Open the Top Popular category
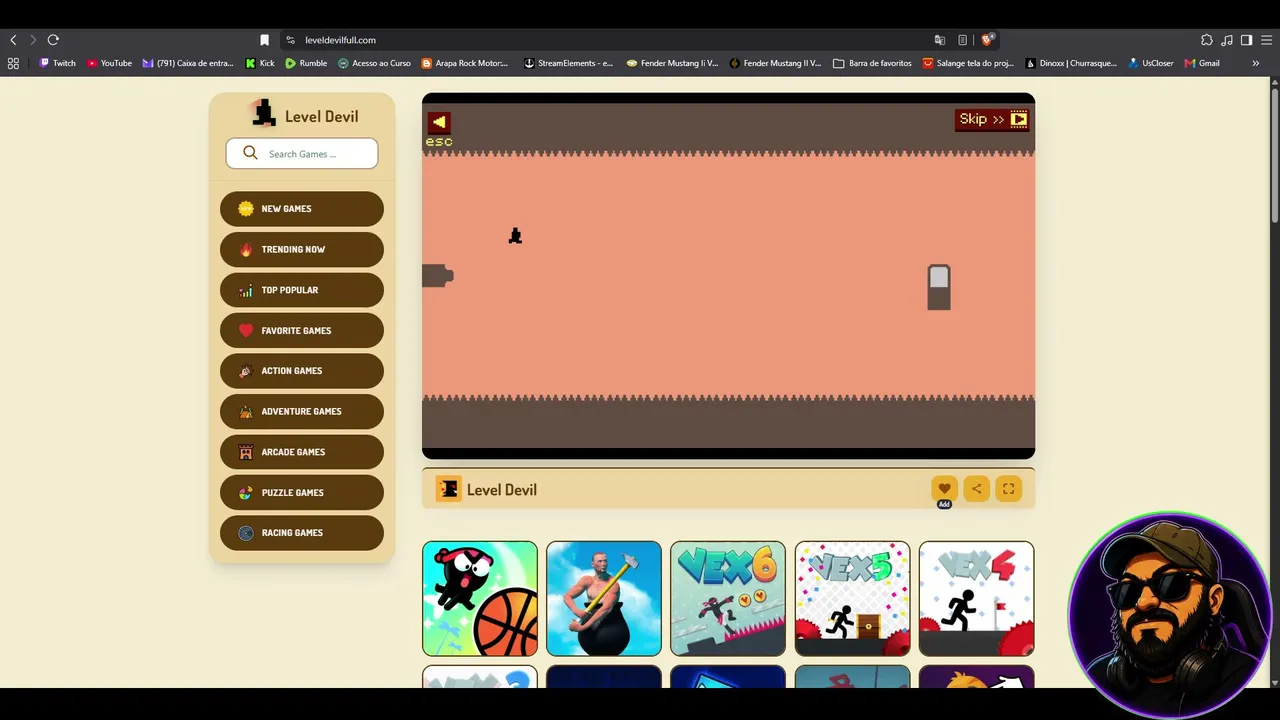This screenshot has height=720, width=1280. click(x=302, y=290)
